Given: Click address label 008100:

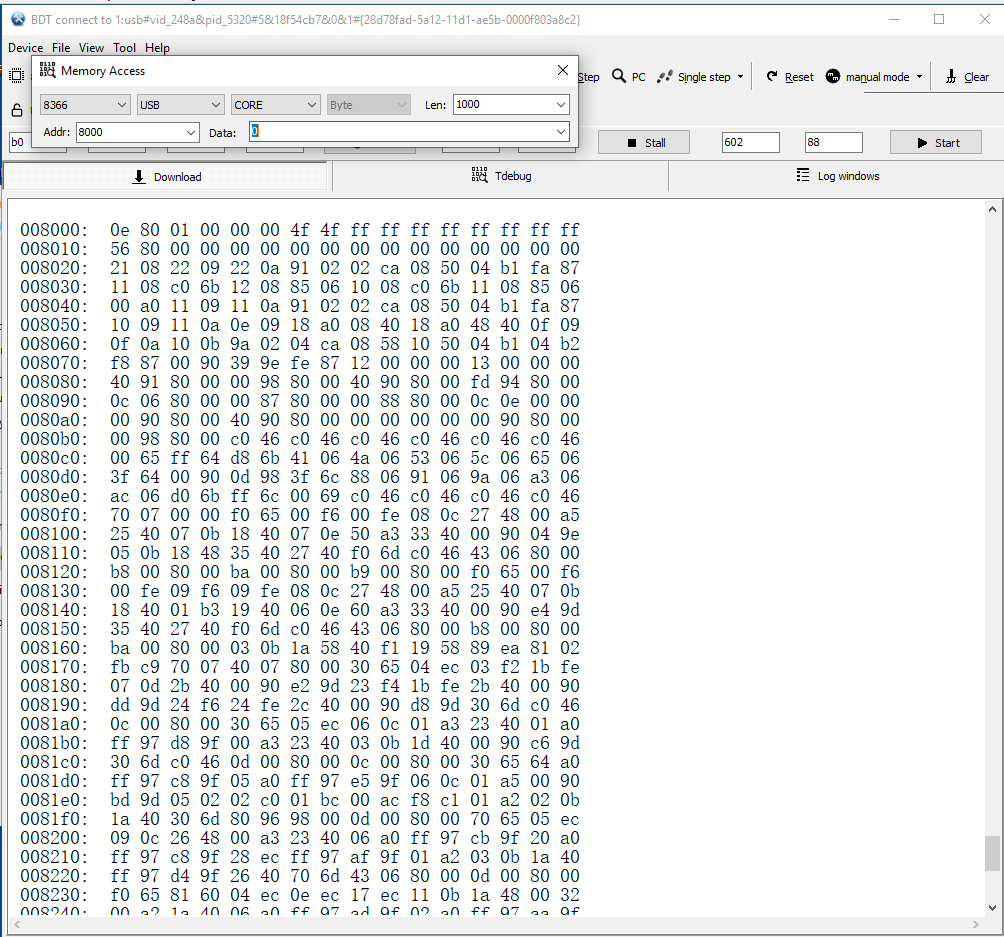Looking at the screenshot, I should (x=54, y=534).
